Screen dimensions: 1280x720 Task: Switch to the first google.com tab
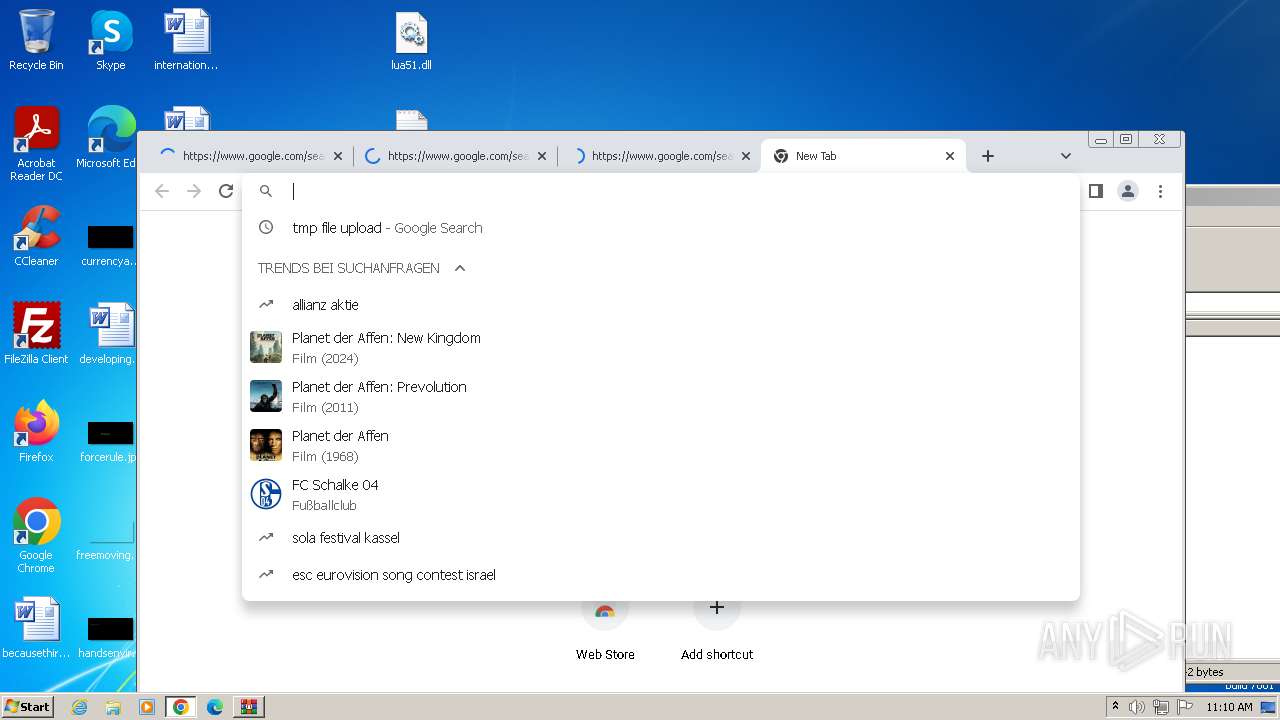[250, 156]
